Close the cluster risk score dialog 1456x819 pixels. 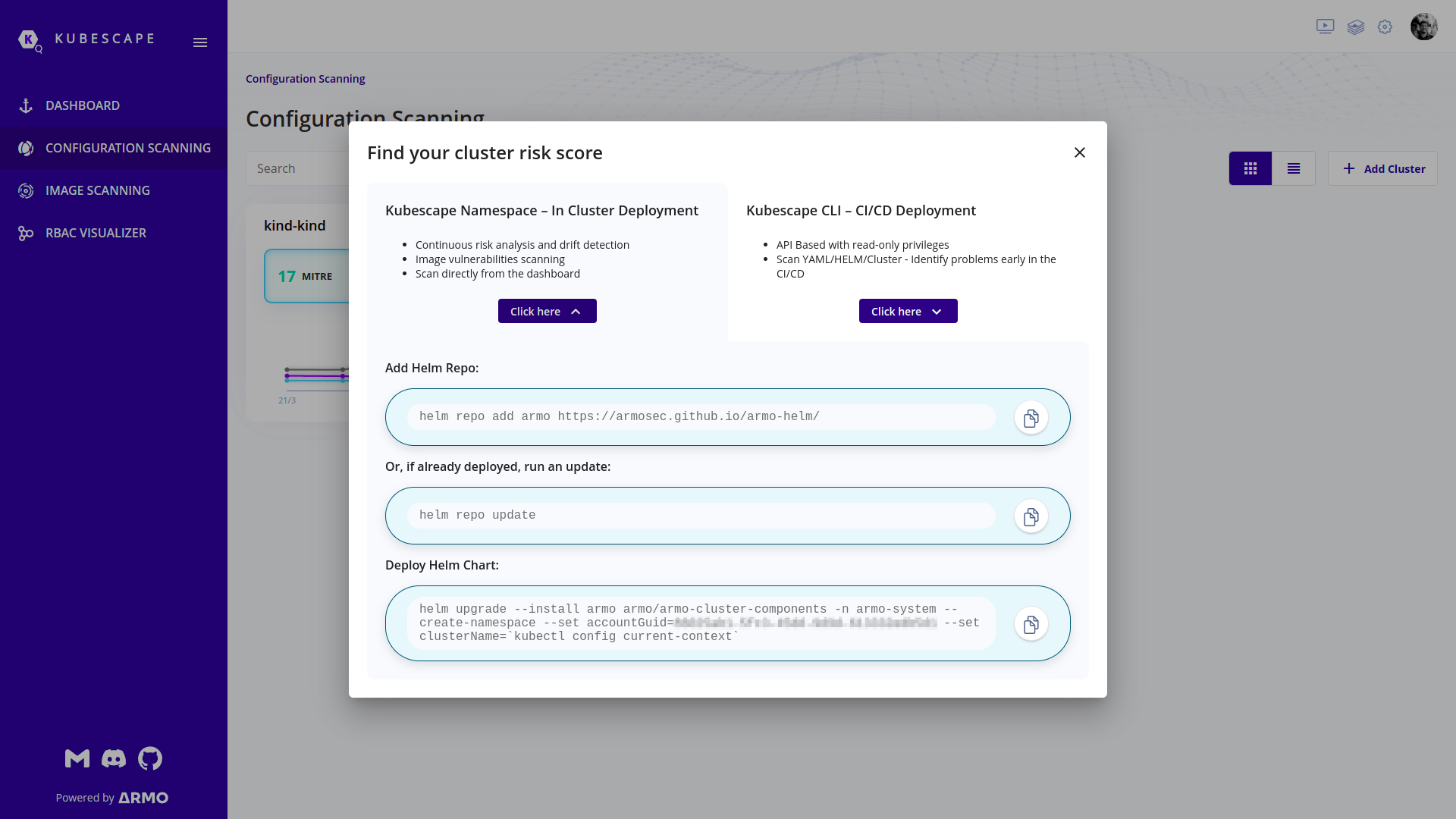coord(1080,152)
